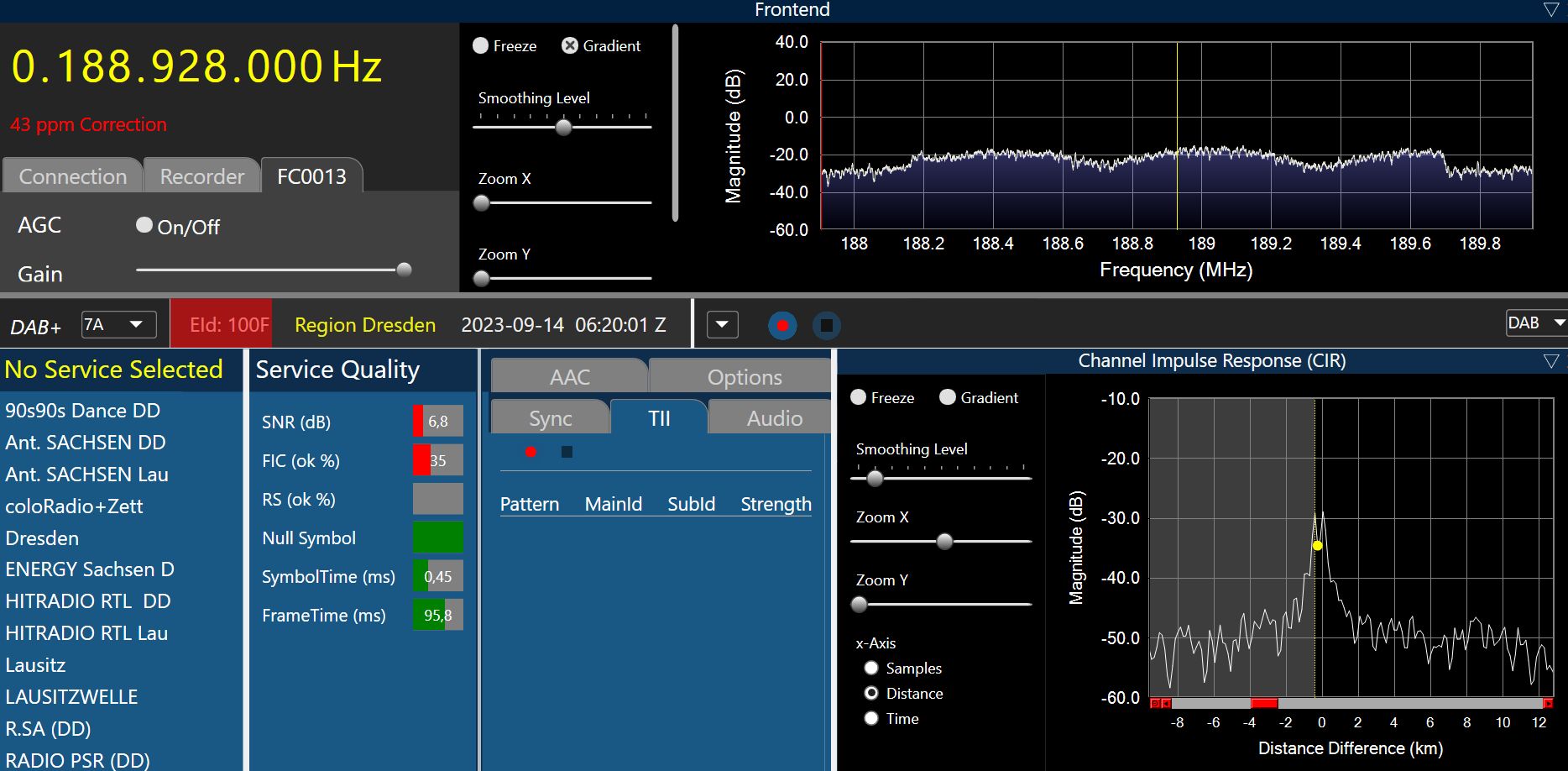Click the CIR scrollbar reset zoom icon
The width and height of the screenshot is (1568, 771).
point(1155,703)
